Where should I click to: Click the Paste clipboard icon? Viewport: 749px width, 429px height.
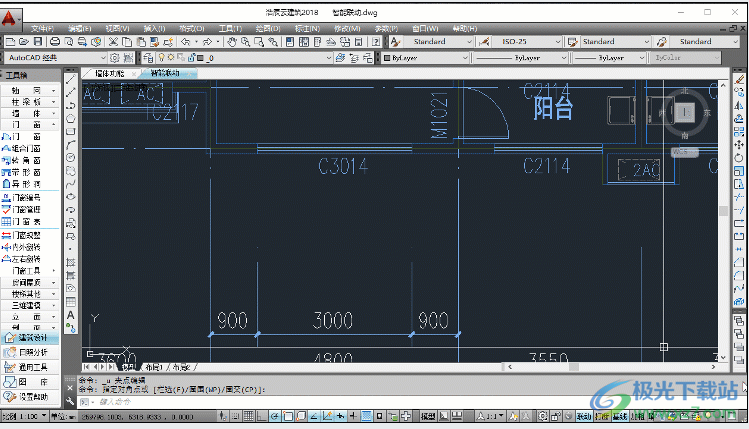pyautogui.click(x=141, y=42)
